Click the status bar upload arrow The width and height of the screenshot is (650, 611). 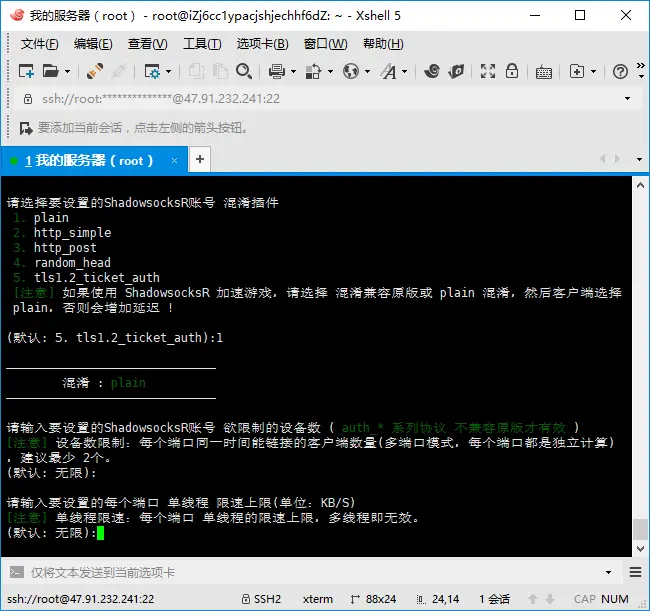(533, 599)
